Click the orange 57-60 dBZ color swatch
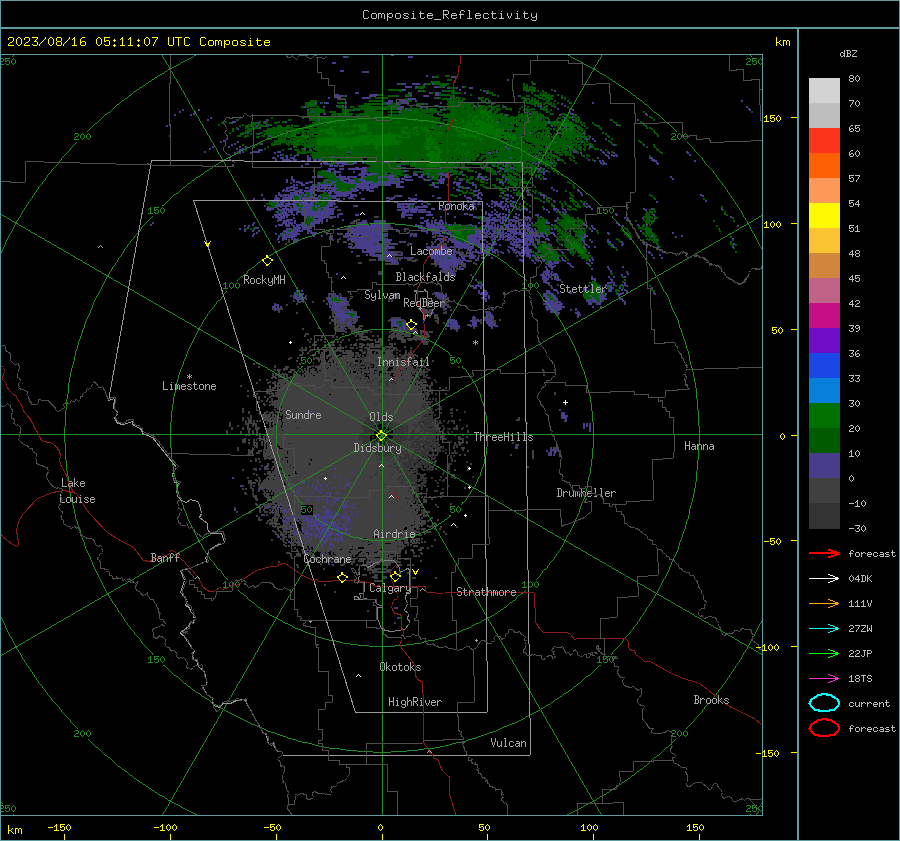The width and height of the screenshot is (900, 841). click(x=824, y=166)
